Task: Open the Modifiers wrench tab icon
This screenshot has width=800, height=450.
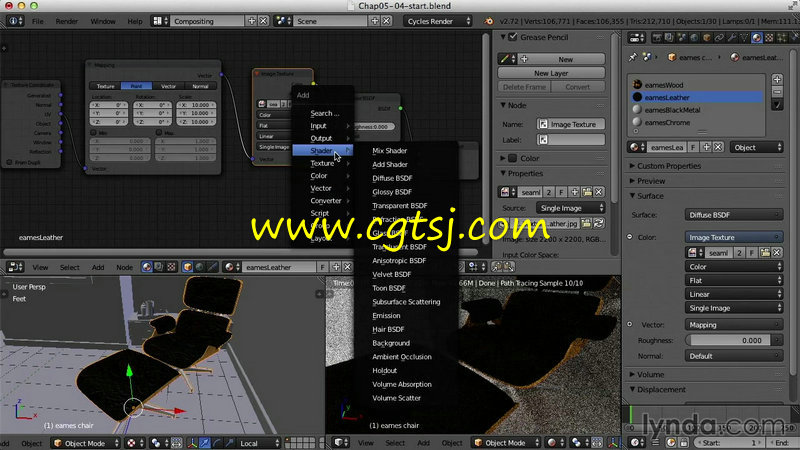Action: [x=732, y=37]
